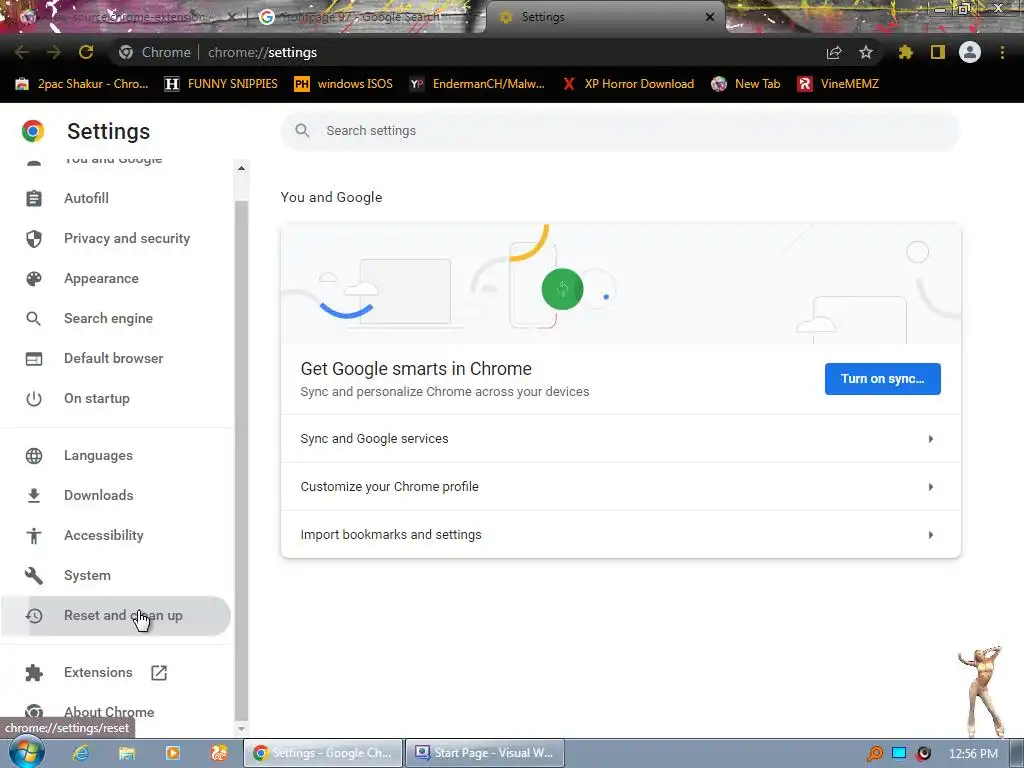1024x768 pixels.
Task: Click the forward navigation arrow
Action: (54, 52)
